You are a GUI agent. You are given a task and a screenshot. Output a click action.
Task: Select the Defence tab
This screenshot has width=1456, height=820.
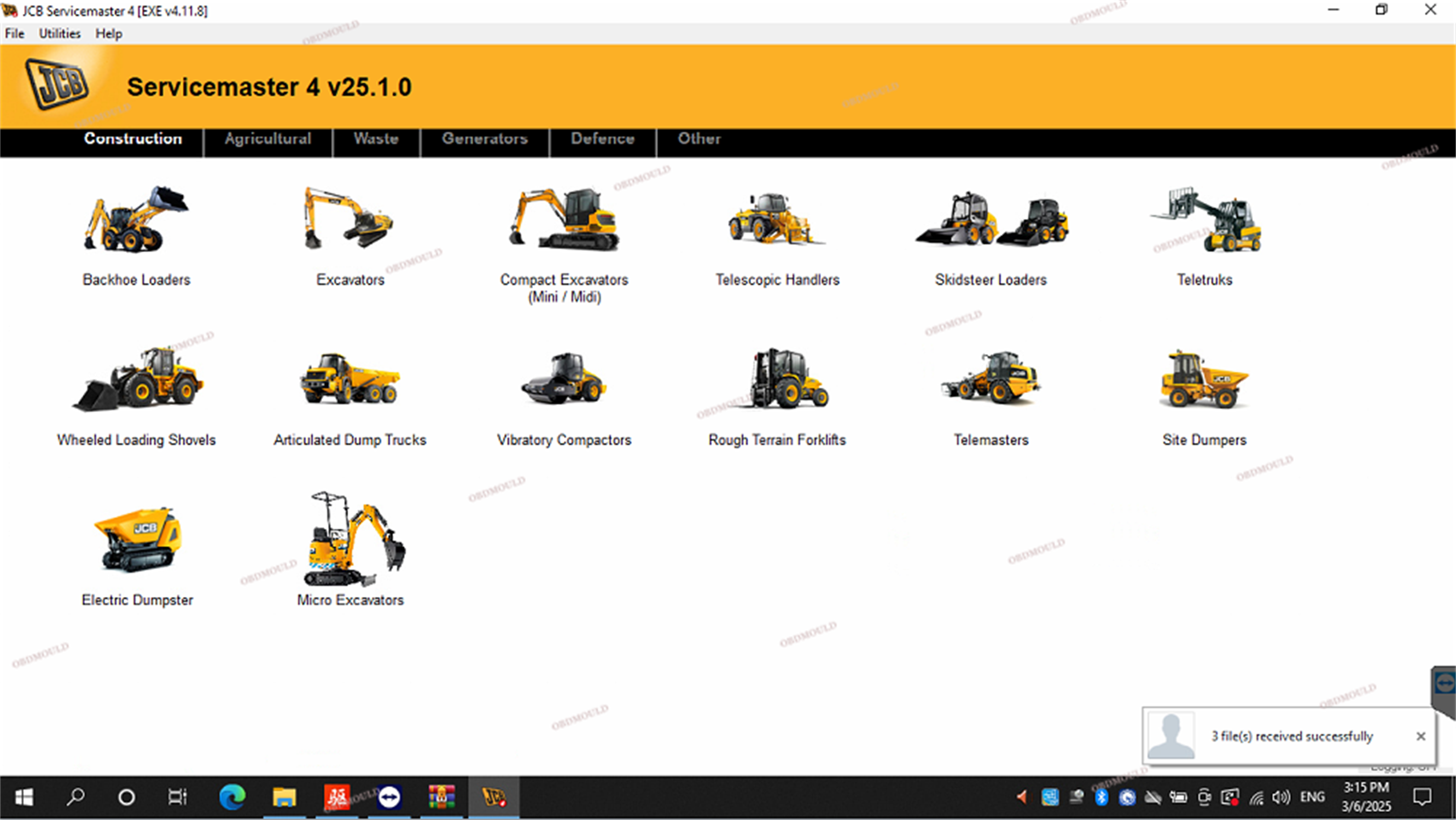(x=603, y=139)
